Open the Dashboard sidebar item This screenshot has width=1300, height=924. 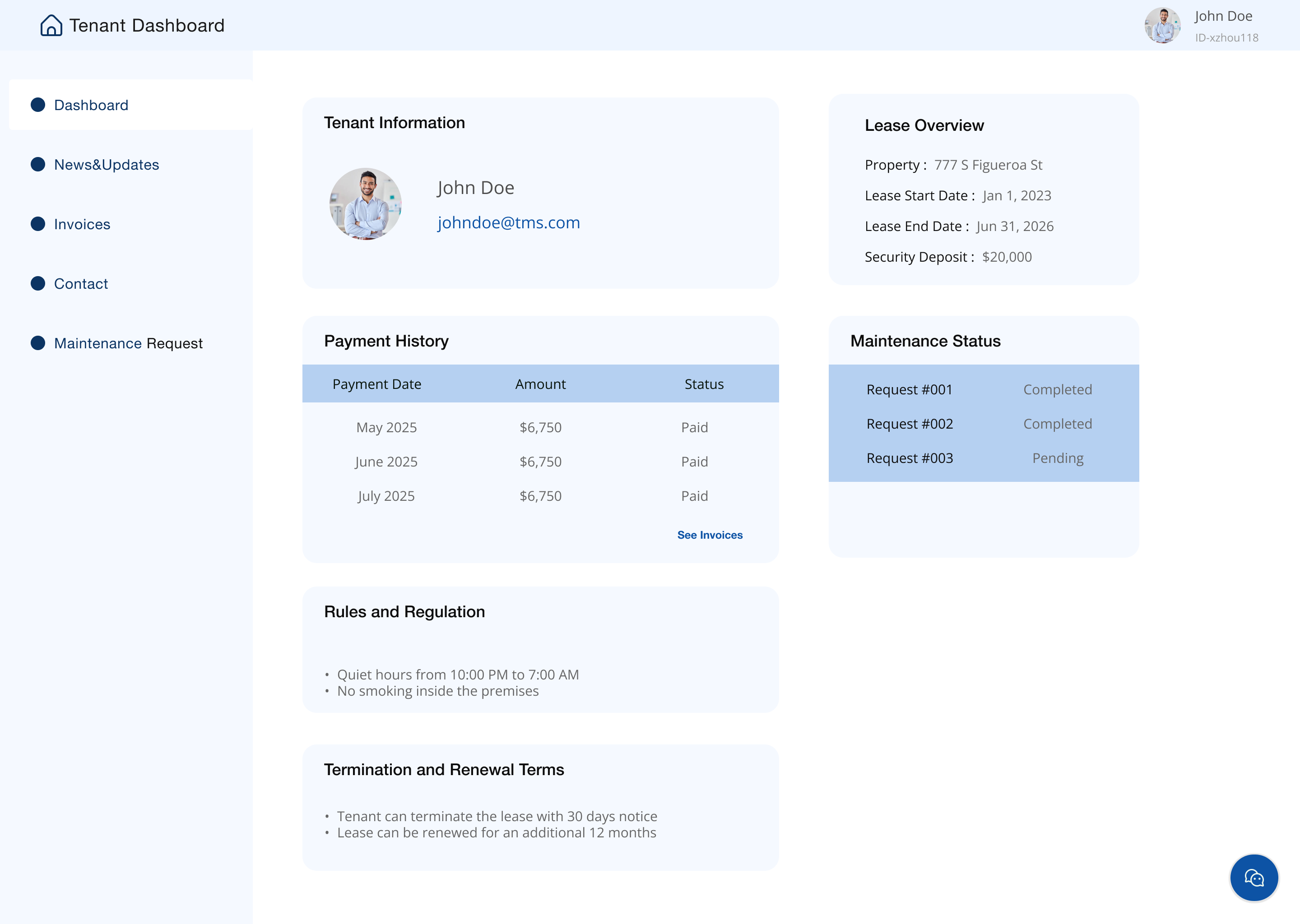click(x=91, y=105)
